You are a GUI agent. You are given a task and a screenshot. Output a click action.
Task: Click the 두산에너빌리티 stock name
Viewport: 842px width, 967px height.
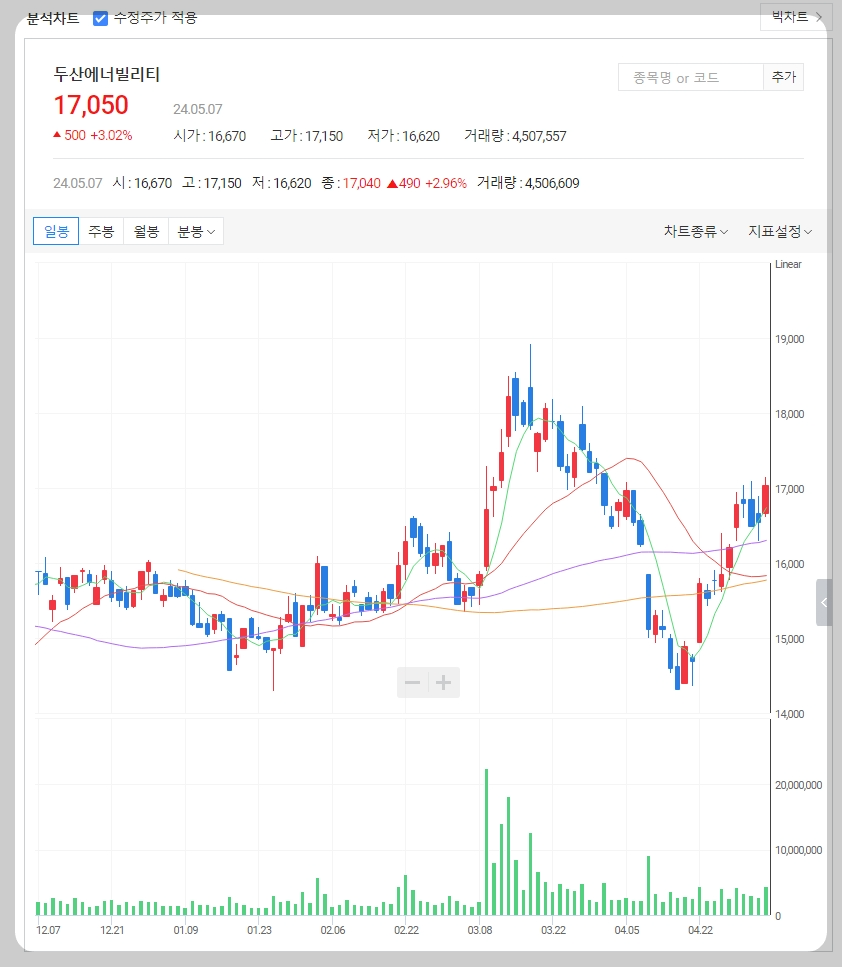click(107, 75)
